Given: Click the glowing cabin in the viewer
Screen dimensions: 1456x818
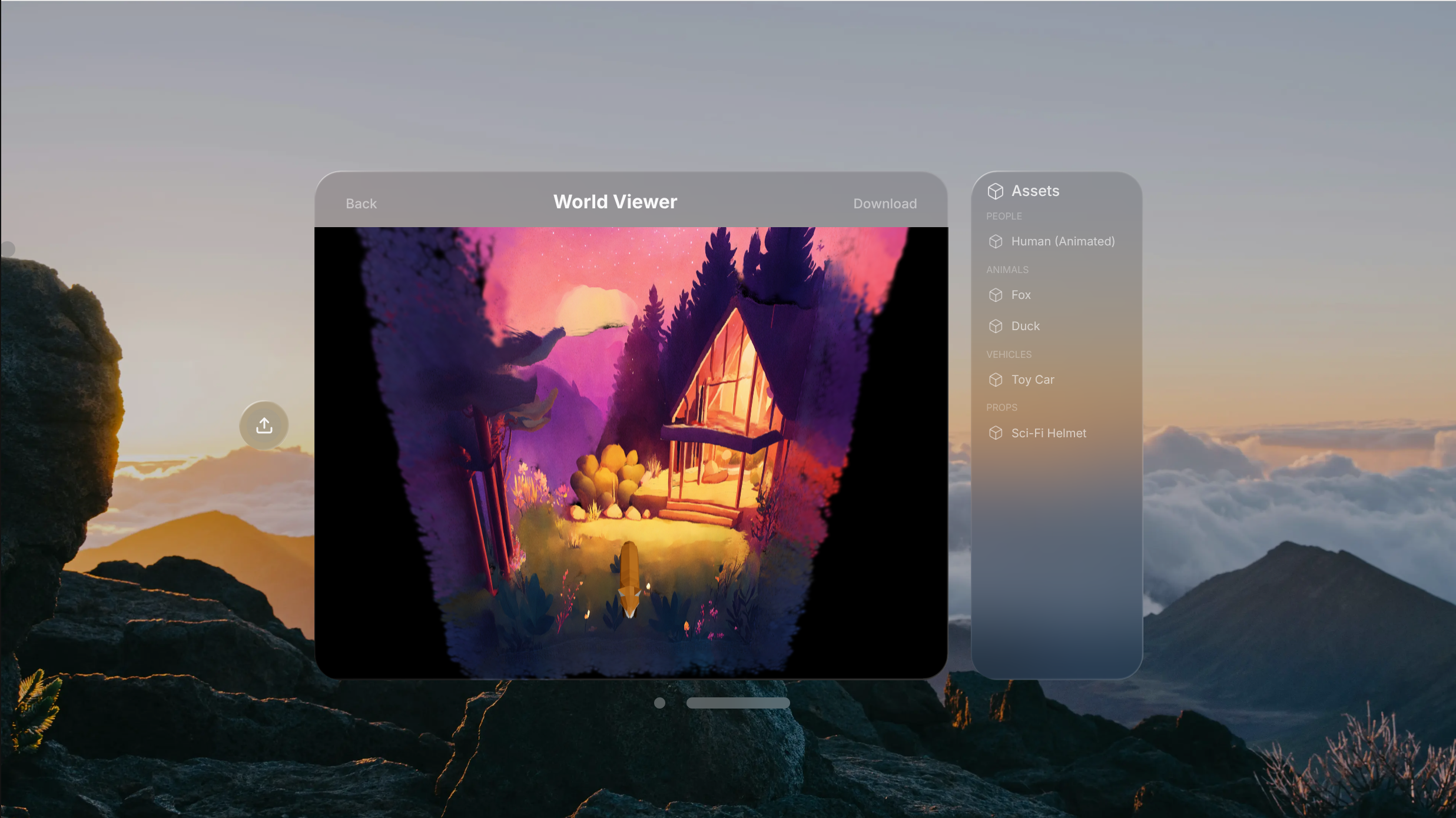Looking at the screenshot, I should coord(721,412).
